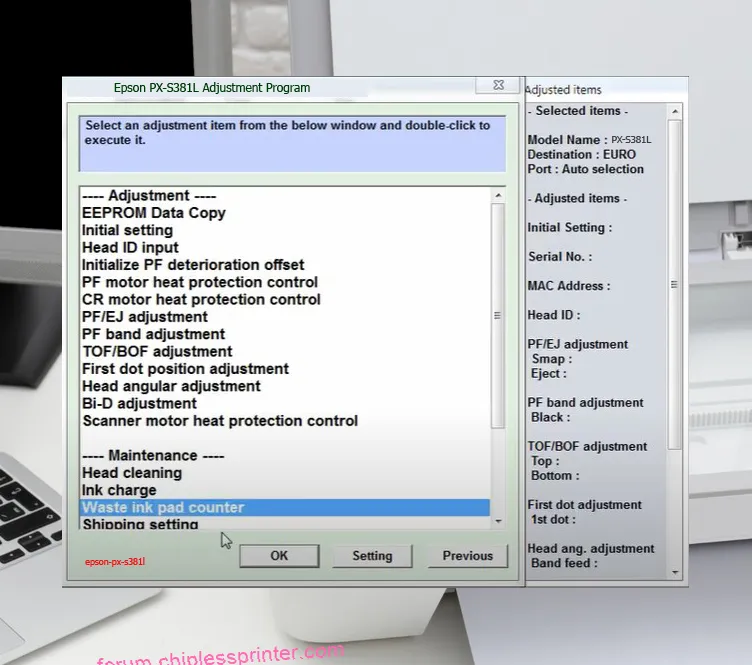Click the MAC Address label in panel
This screenshot has width=752, height=665.
click(569, 286)
